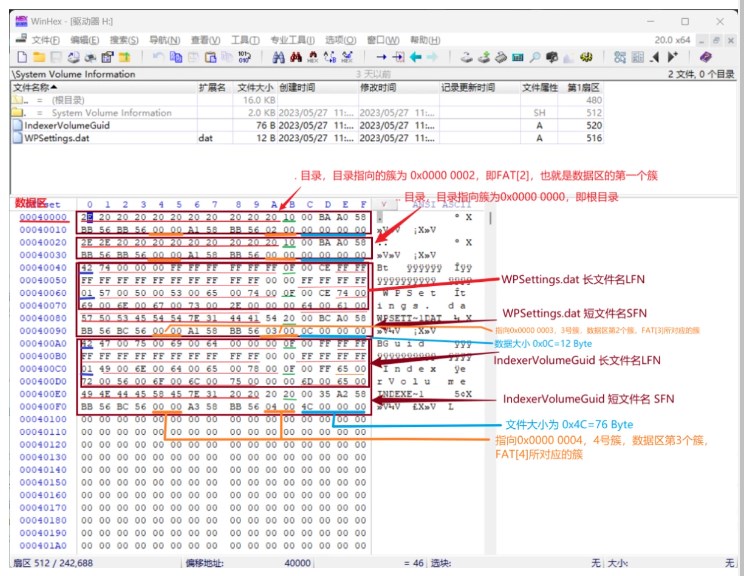Click the magnifier Analyze icon

(x=535, y=57)
